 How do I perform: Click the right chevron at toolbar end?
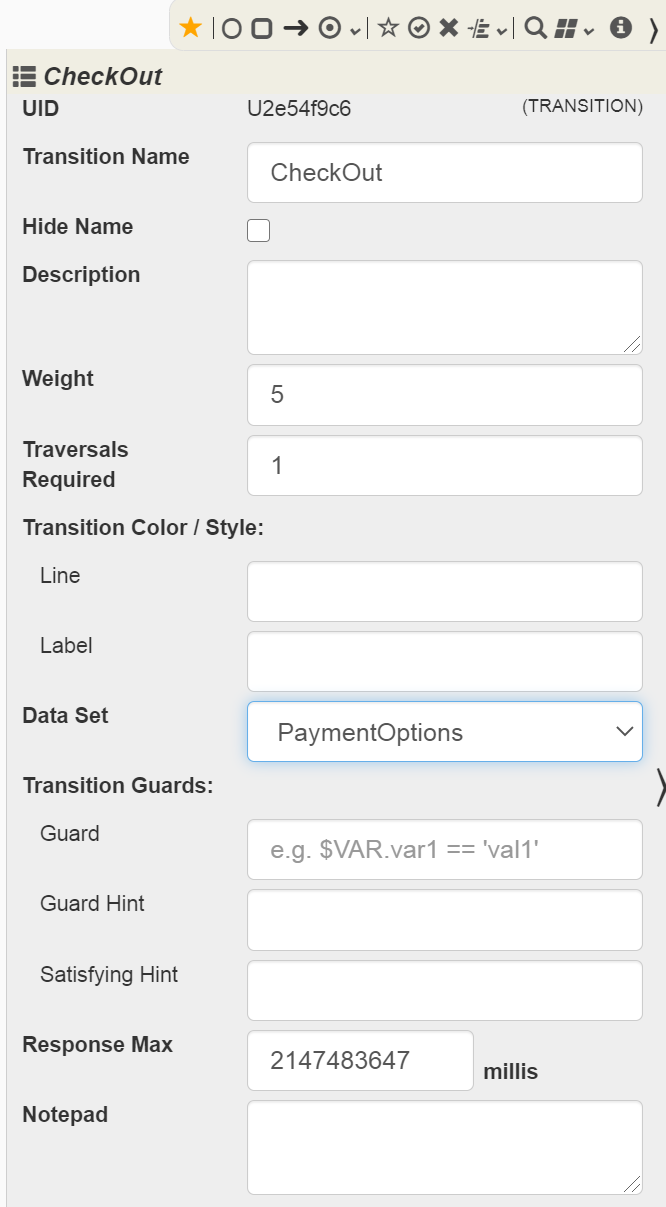coord(654,30)
